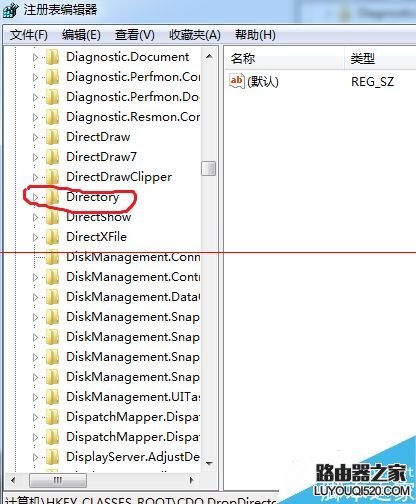Expand the Directory key

35,197
